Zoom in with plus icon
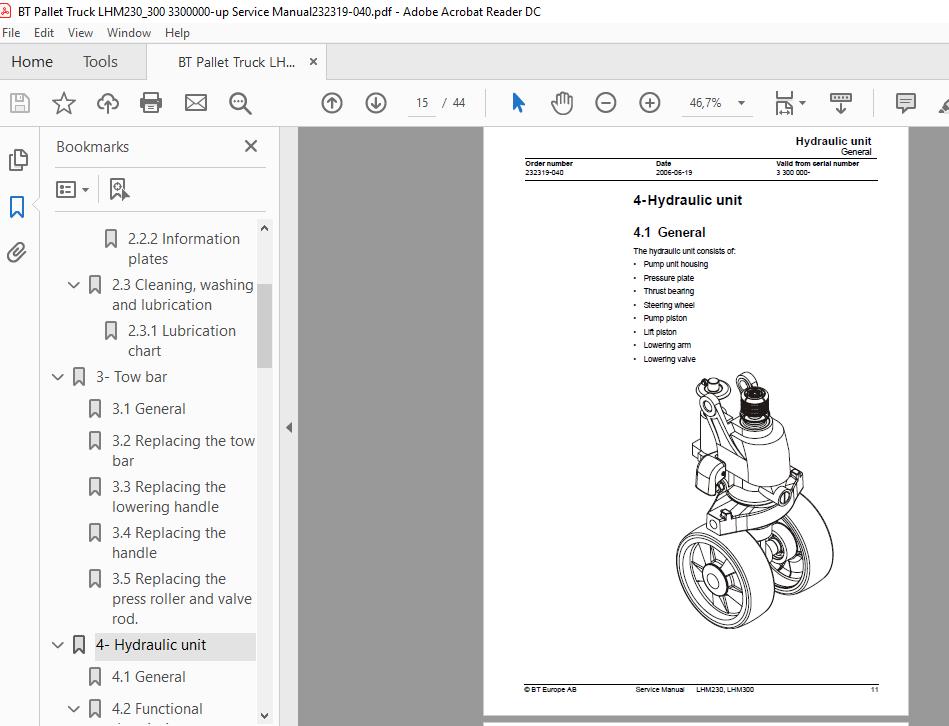949x726 pixels. (649, 103)
